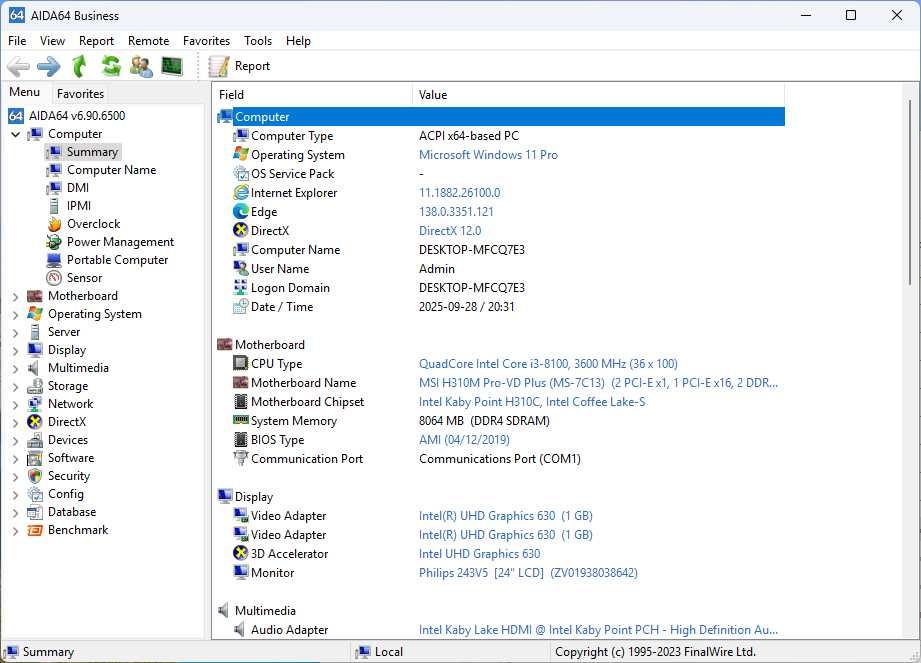The width and height of the screenshot is (921, 663).
Task: Open the Manage Users toolbar icon
Action: [x=141, y=66]
